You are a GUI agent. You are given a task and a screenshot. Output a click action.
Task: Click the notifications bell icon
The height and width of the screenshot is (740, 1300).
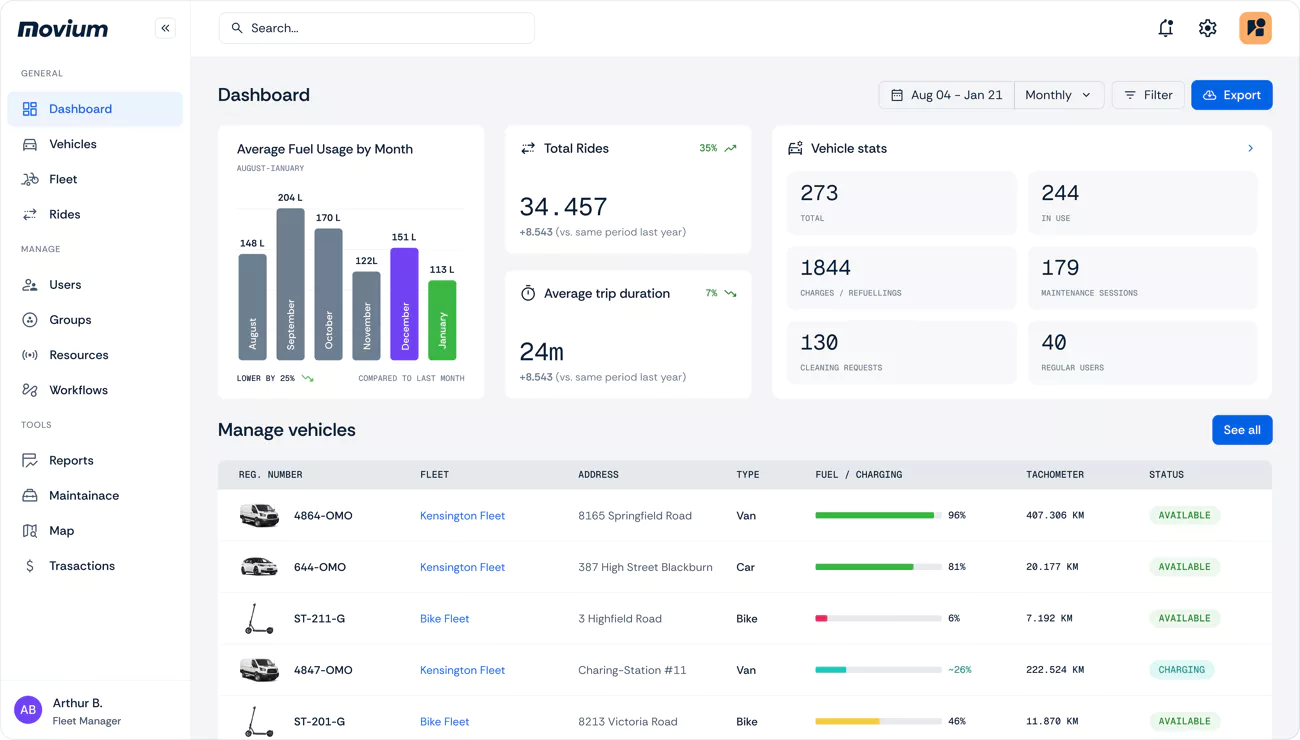click(x=1165, y=27)
